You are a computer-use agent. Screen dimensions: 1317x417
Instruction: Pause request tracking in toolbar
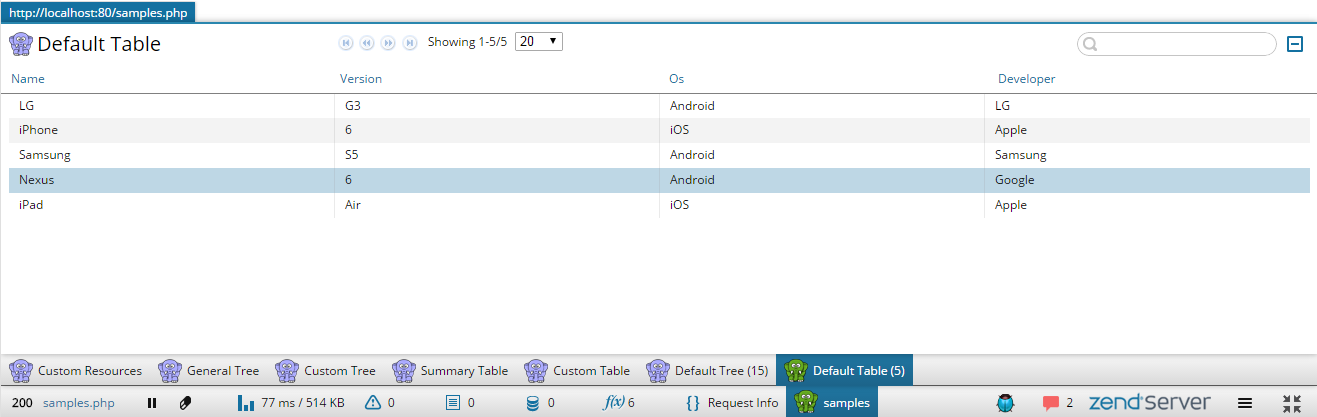[x=152, y=403]
